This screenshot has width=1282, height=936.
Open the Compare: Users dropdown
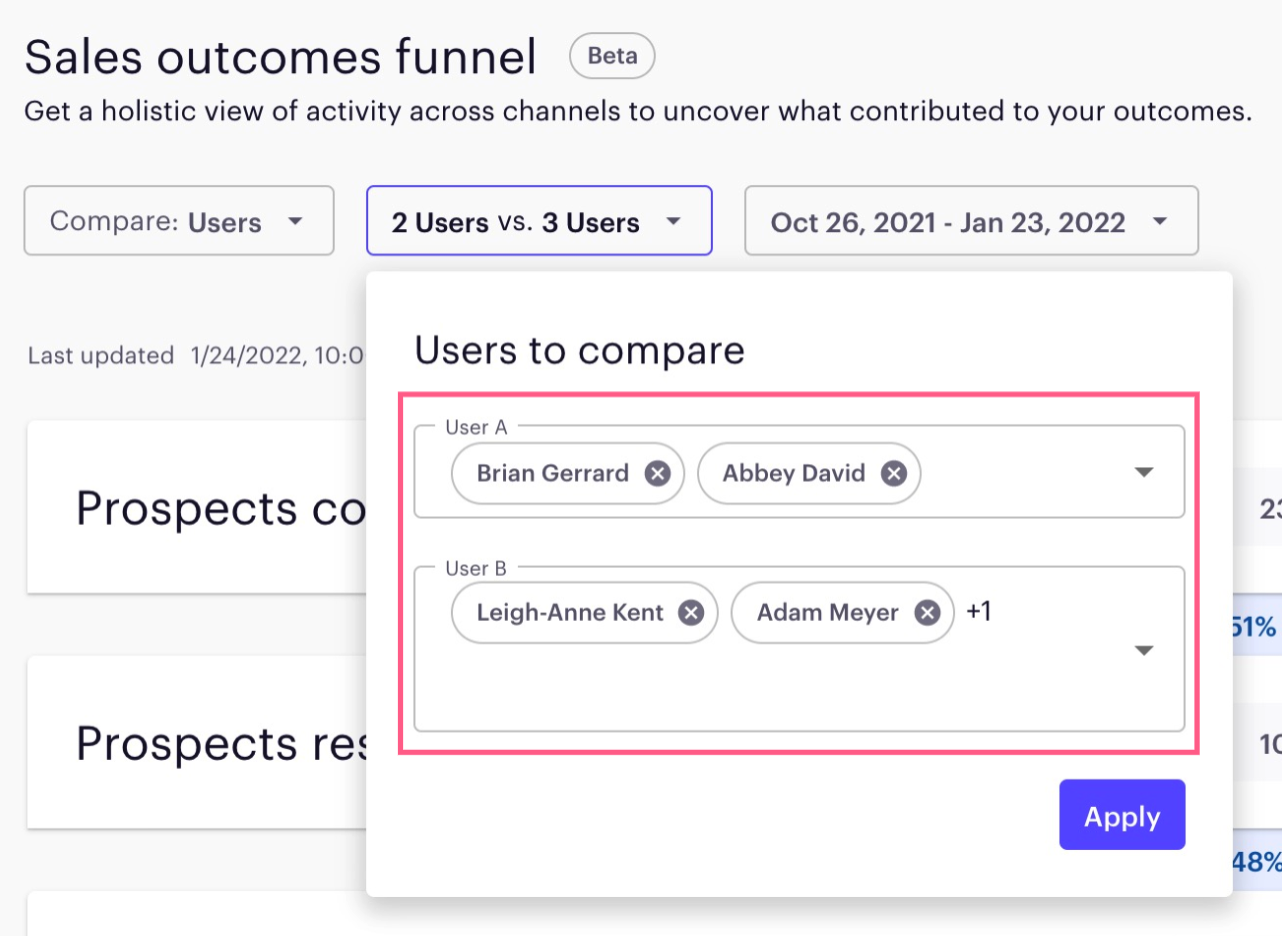[179, 221]
